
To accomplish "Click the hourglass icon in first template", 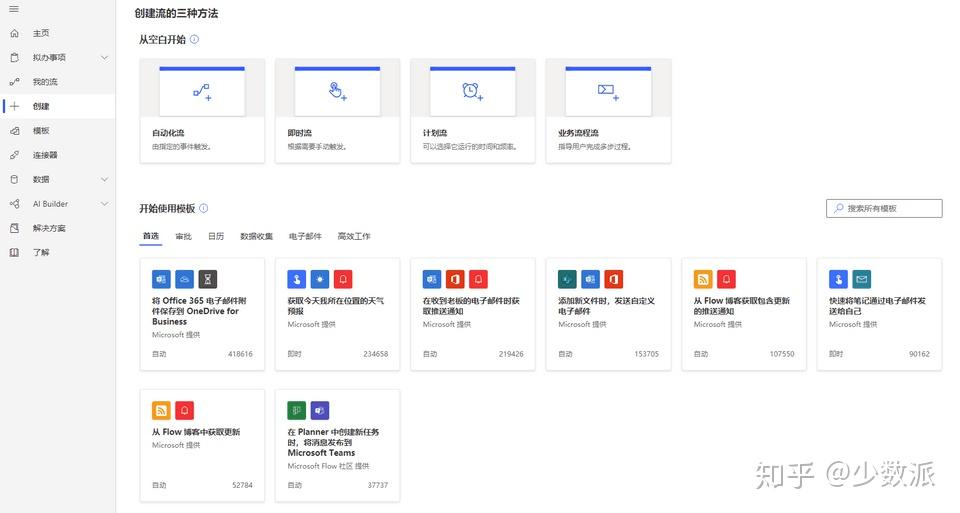I will click(x=208, y=279).
